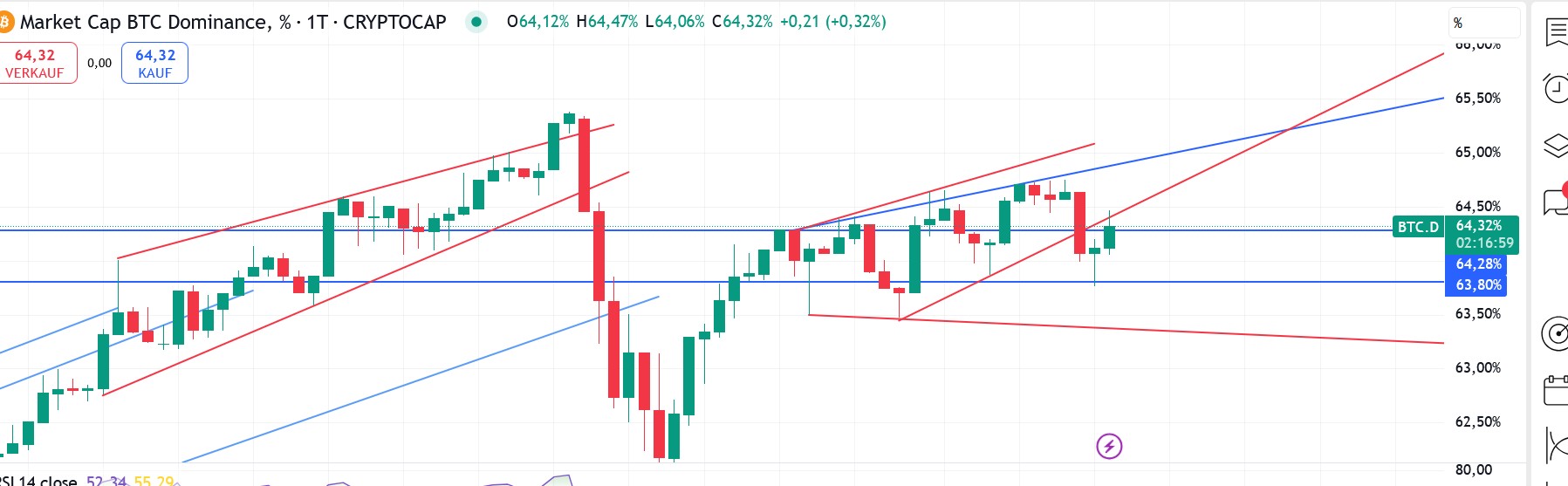1568x486 pixels.
Task: Click the Bitcoin symbol logo
Action: coord(7,22)
